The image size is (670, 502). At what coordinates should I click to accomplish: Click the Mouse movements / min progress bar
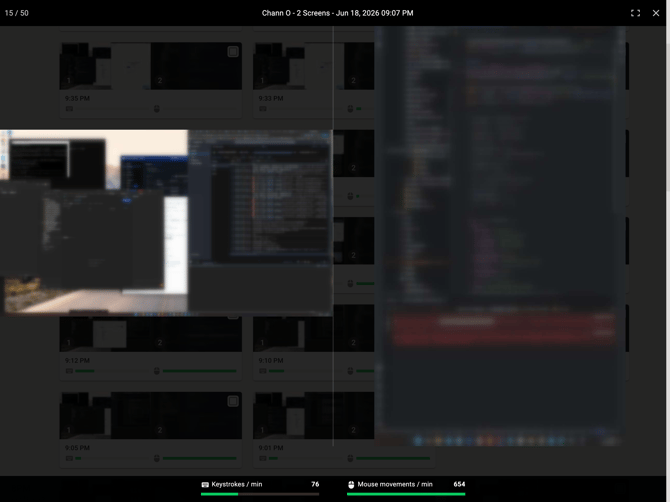click(x=406, y=494)
